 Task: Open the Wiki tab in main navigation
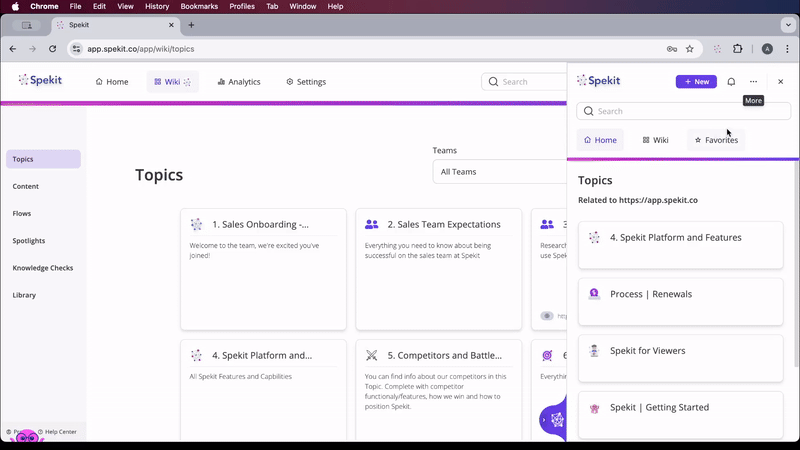tap(172, 82)
